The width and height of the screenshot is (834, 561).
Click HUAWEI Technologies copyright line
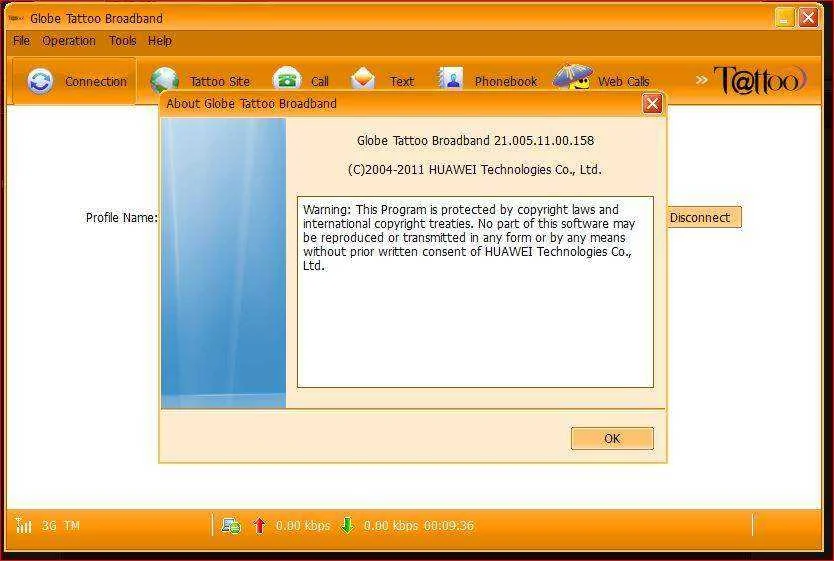coord(474,170)
